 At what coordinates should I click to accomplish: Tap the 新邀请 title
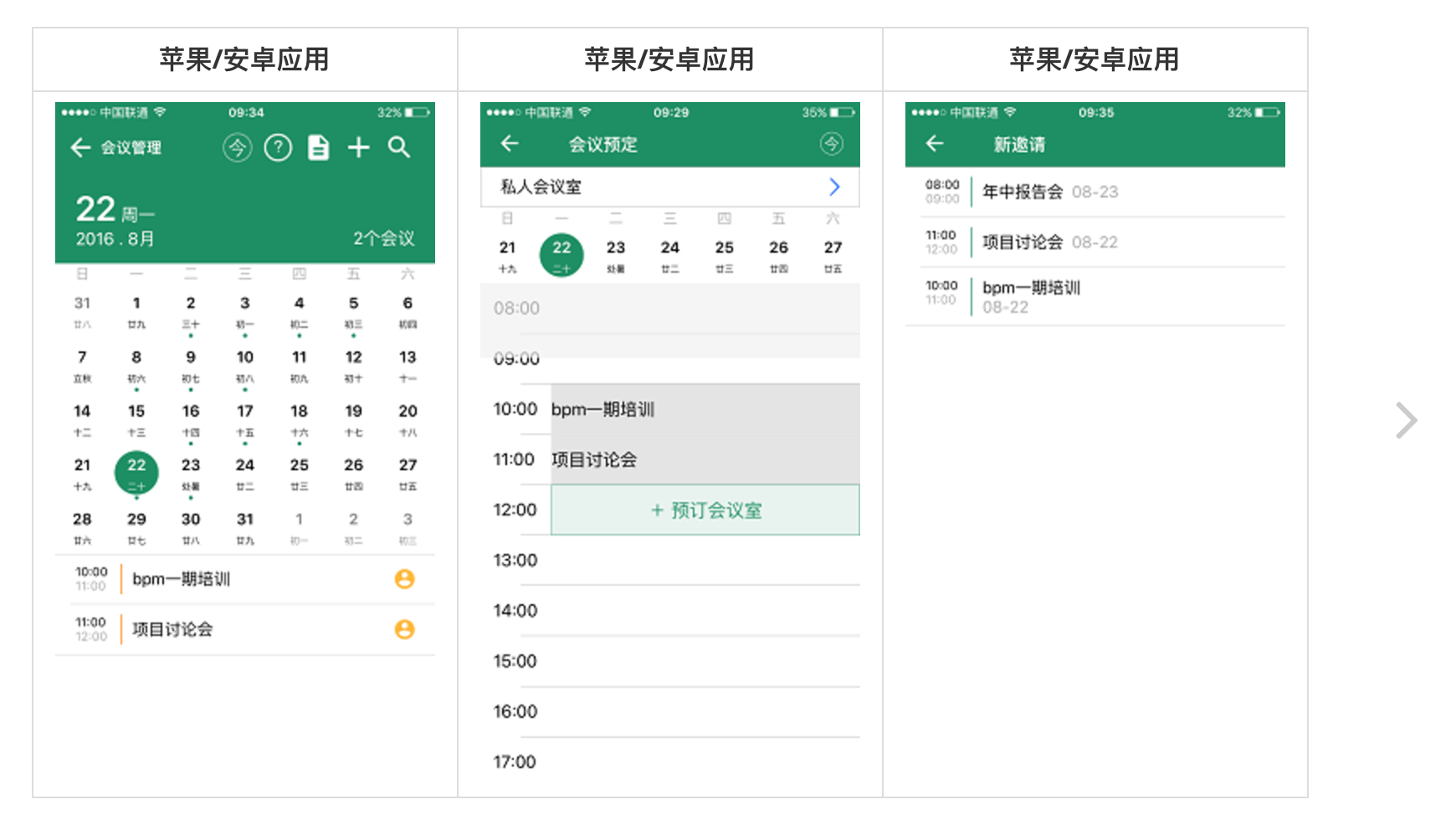click(x=1019, y=145)
